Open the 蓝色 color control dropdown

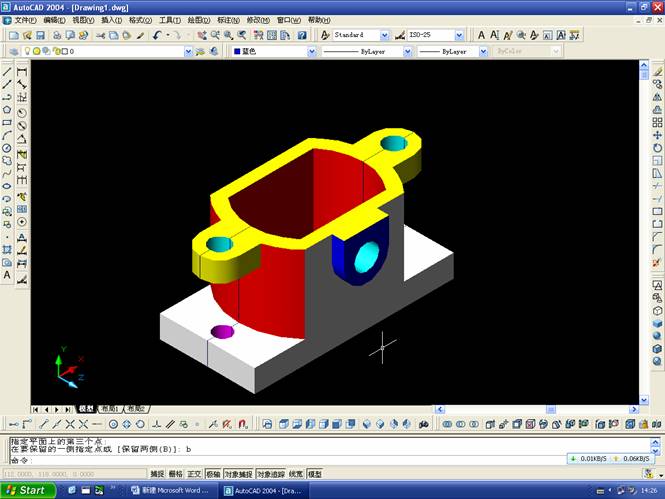[313, 51]
